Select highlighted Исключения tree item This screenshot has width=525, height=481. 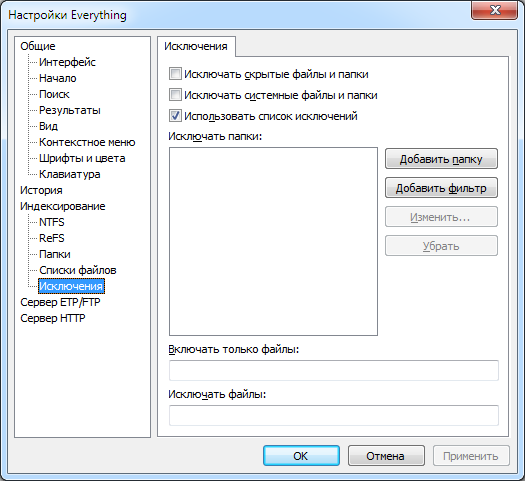click(x=71, y=287)
